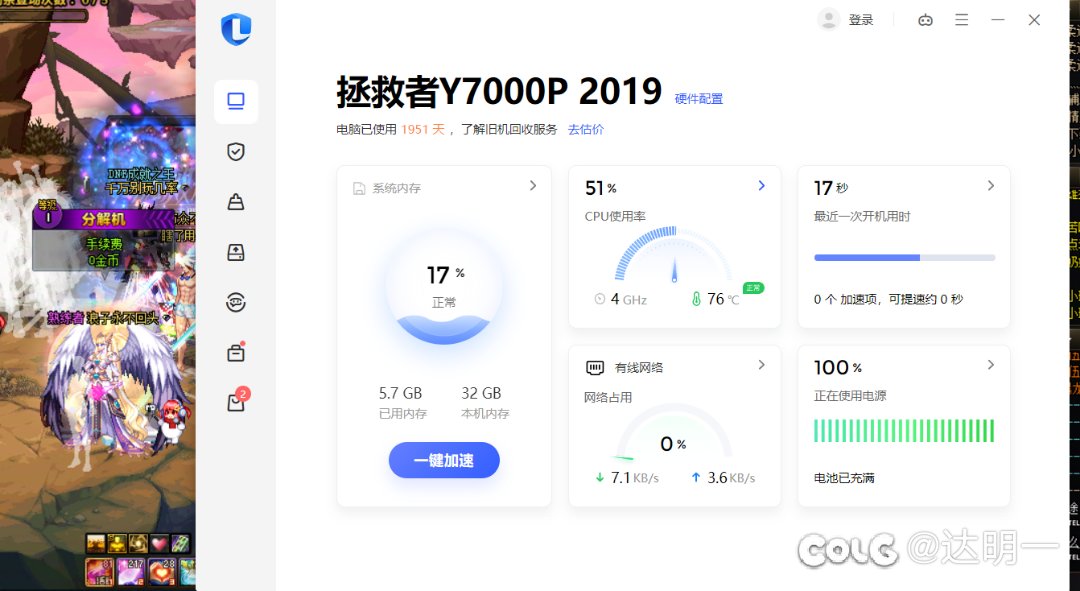This screenshot has width=1080, height=591.
Task: Open the computer overview sidebar icon
Action: [x=236, y=101]
